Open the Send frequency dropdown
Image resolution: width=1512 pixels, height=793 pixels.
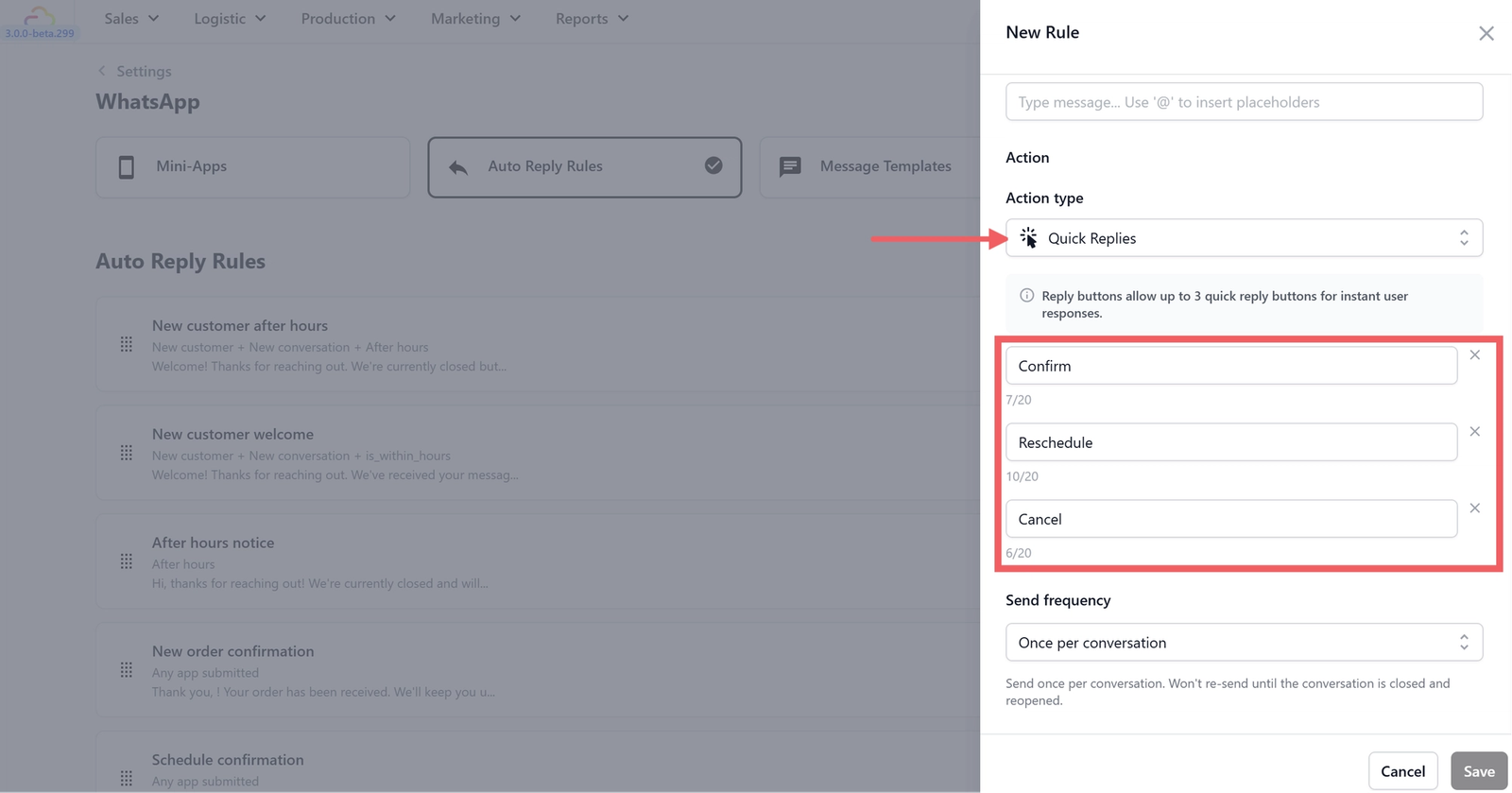coord(1244,643)
